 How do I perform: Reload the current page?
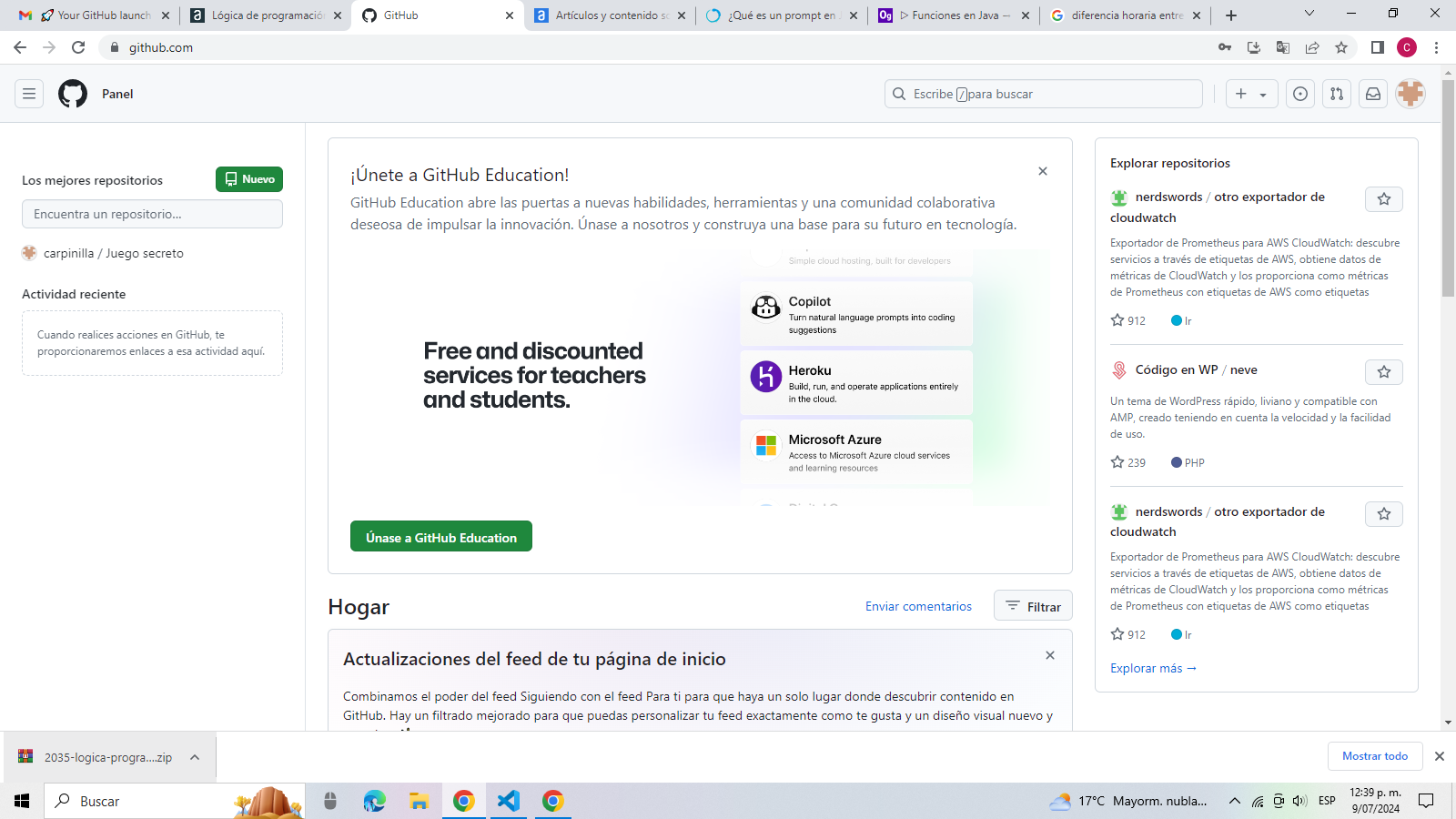coord(78,47)
